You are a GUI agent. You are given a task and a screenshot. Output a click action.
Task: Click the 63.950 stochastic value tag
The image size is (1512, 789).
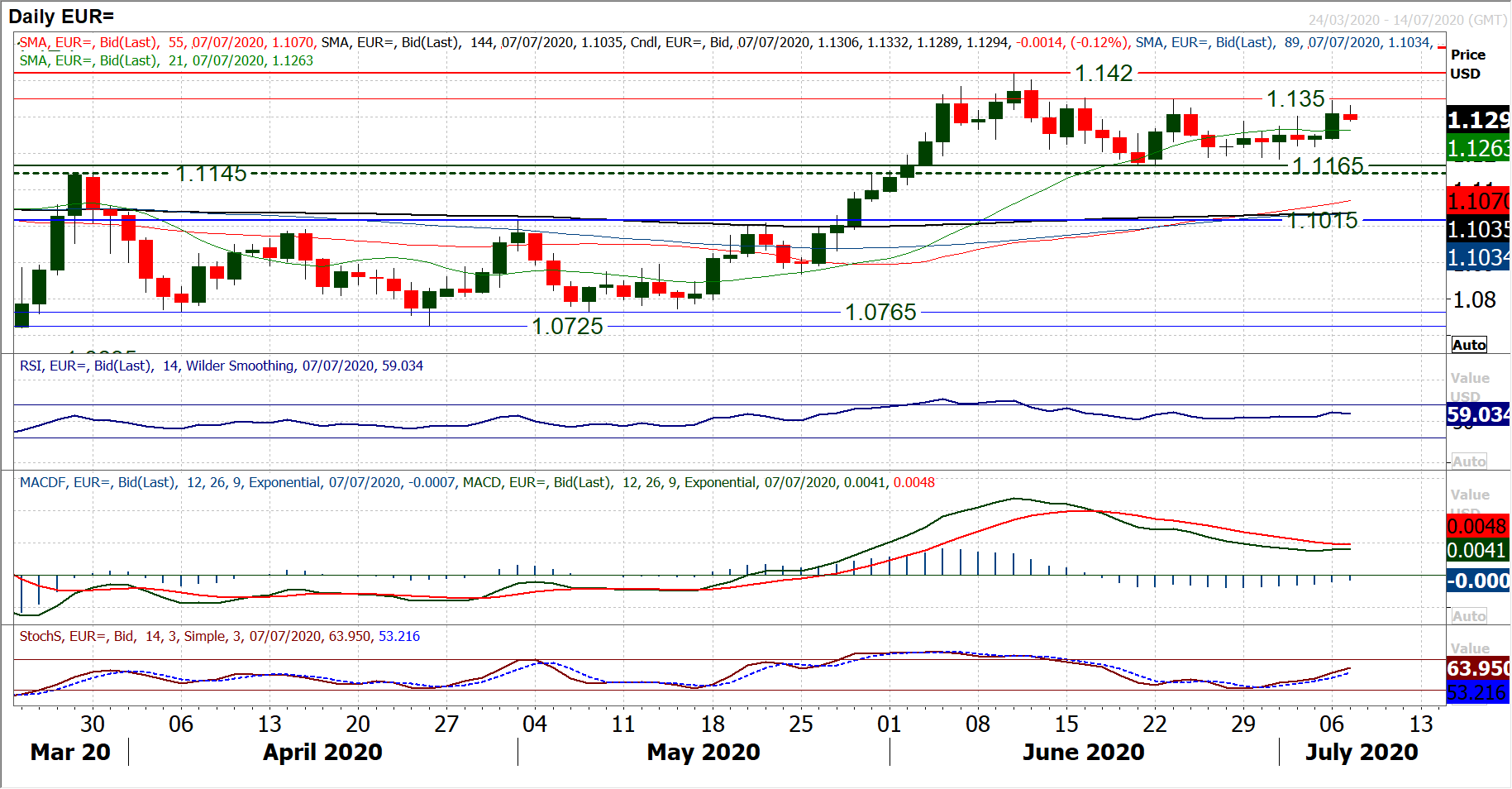1477,668
